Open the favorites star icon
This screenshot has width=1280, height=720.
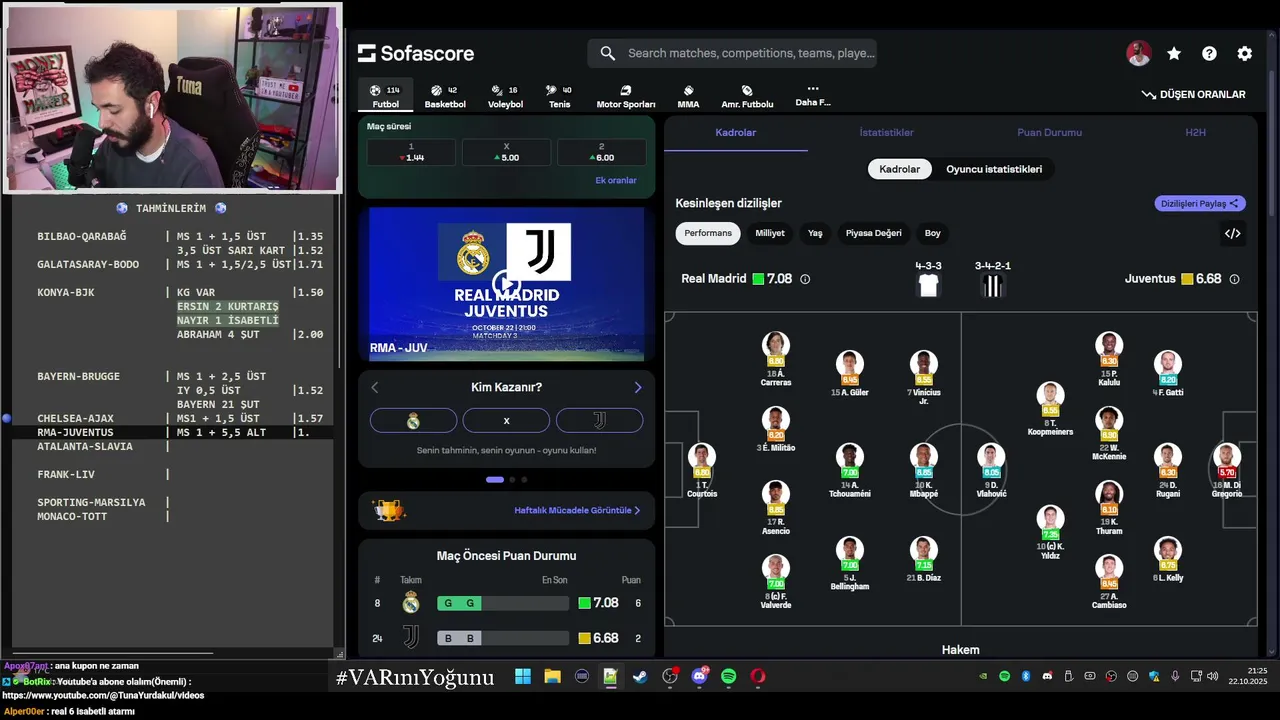[x=1174, y=54]
